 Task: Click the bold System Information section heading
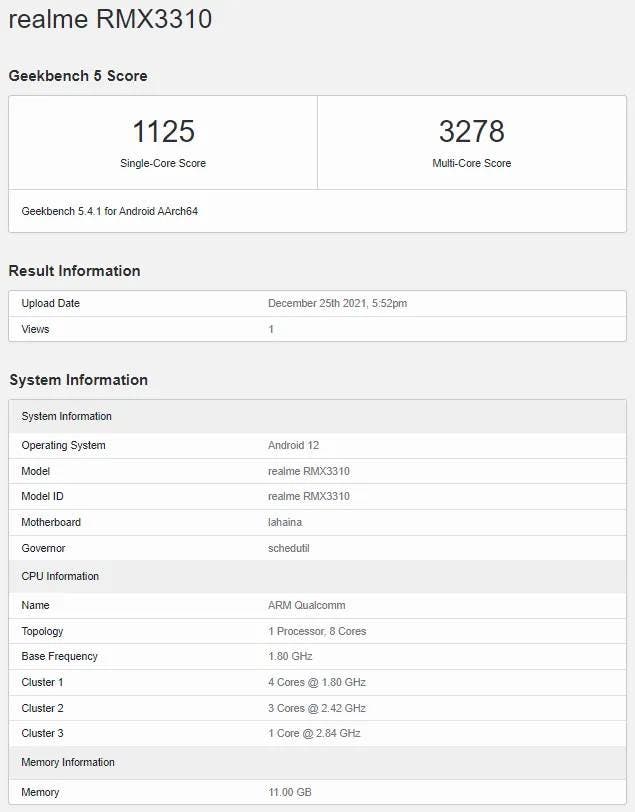tap(79, 380)
